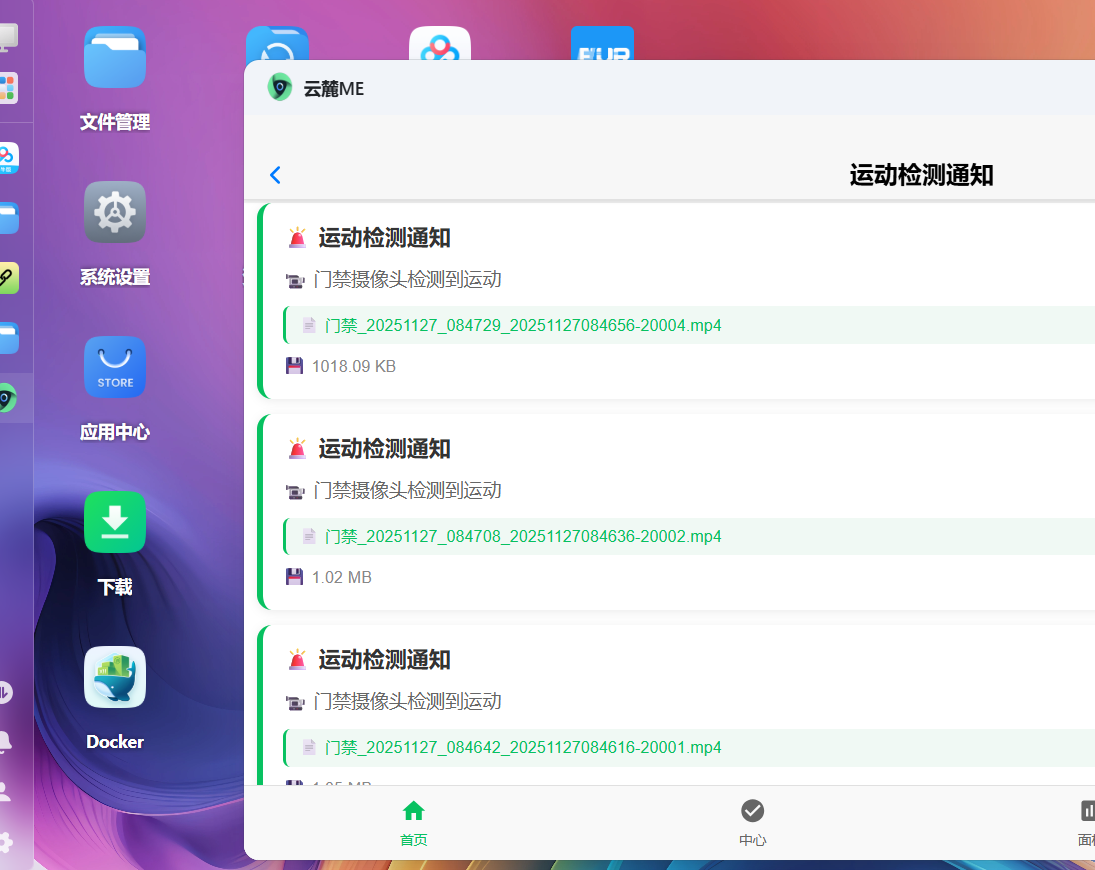The image size is (1095, 870).
Task: Open the 下载 download app icon
Action: tap(115, 522)
